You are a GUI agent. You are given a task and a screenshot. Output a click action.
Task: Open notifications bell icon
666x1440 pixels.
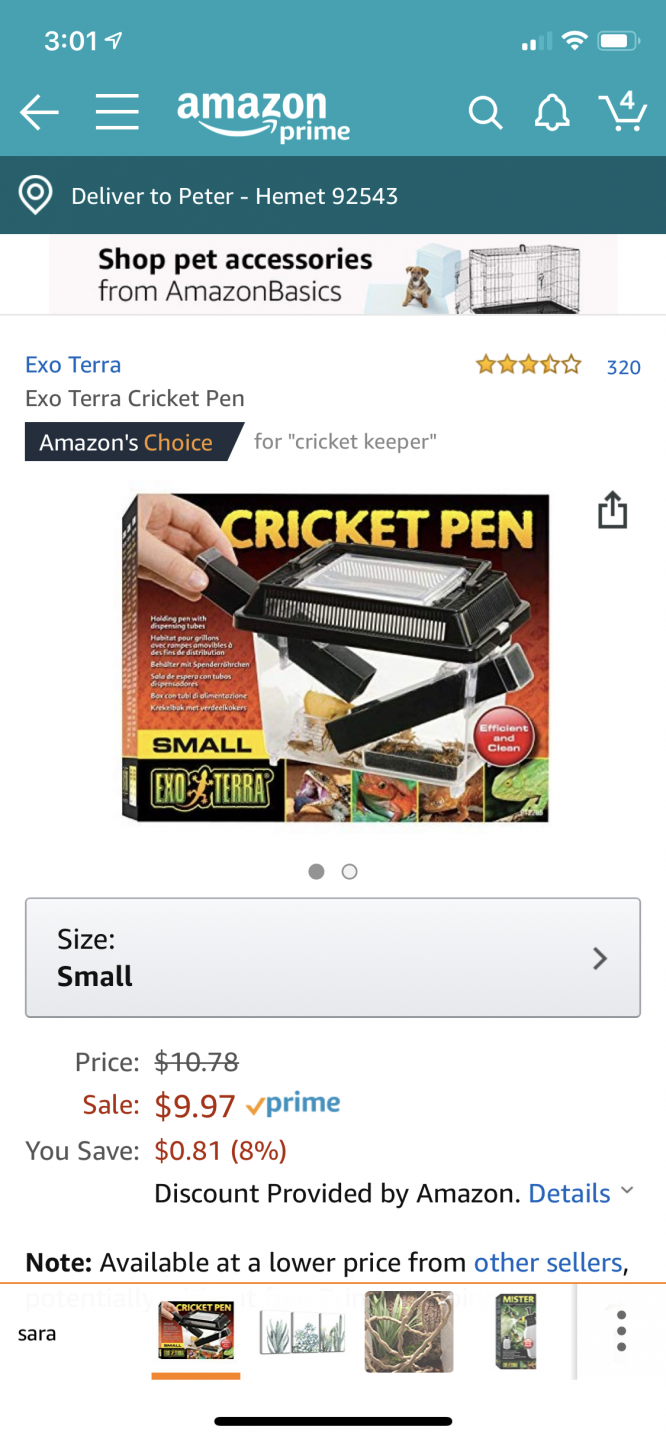(x=552, y=113)
